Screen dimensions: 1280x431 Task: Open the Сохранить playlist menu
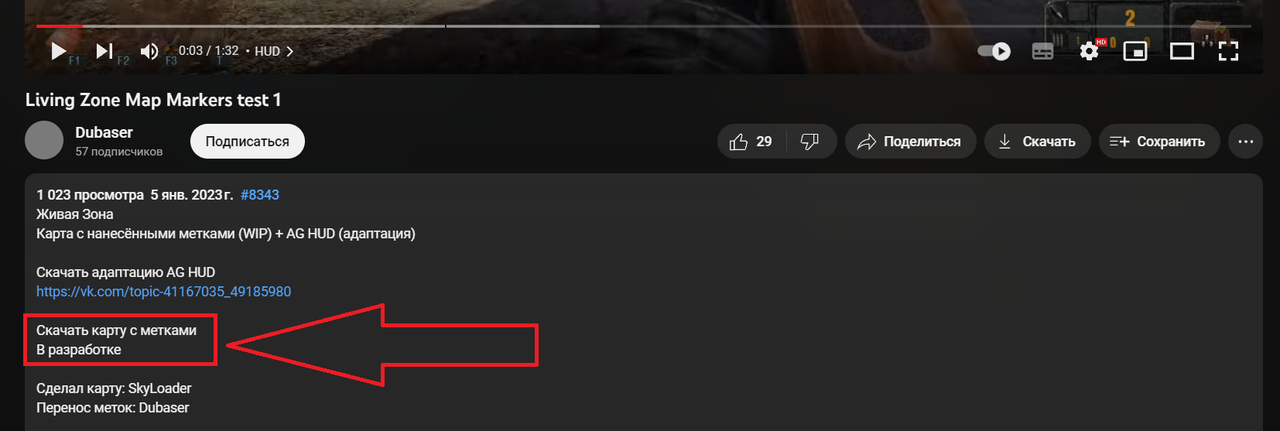(x=1159, y=142)
